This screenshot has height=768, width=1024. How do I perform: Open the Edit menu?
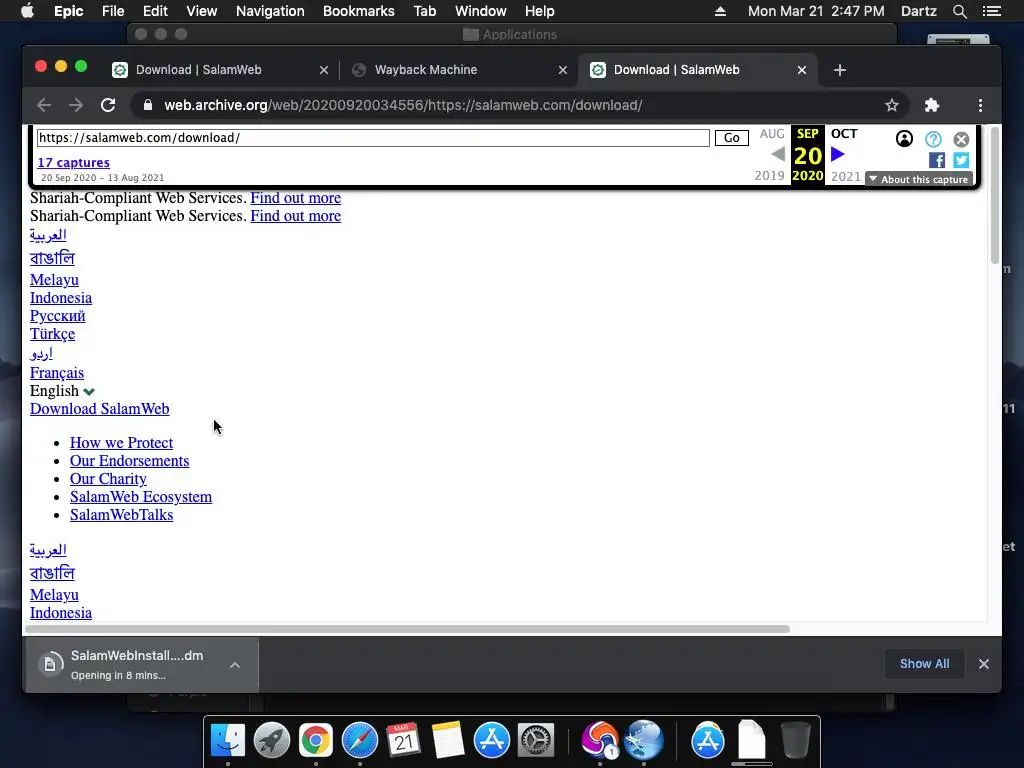click(x=155, y=11)
